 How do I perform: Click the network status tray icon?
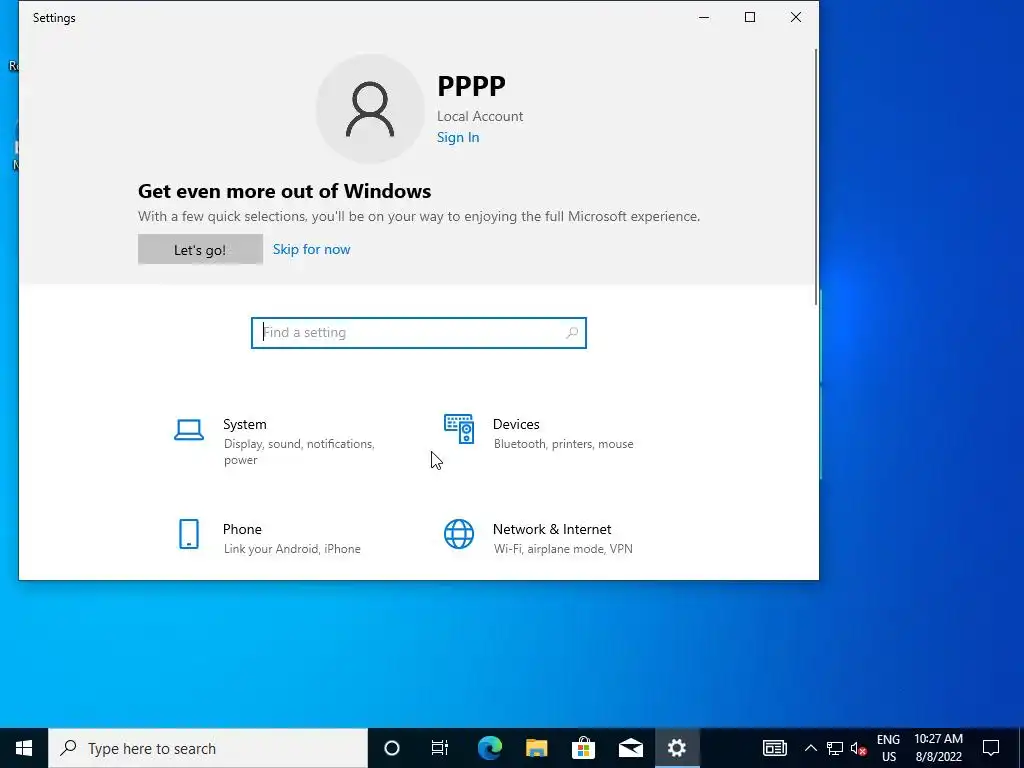(x=835, y=748)
